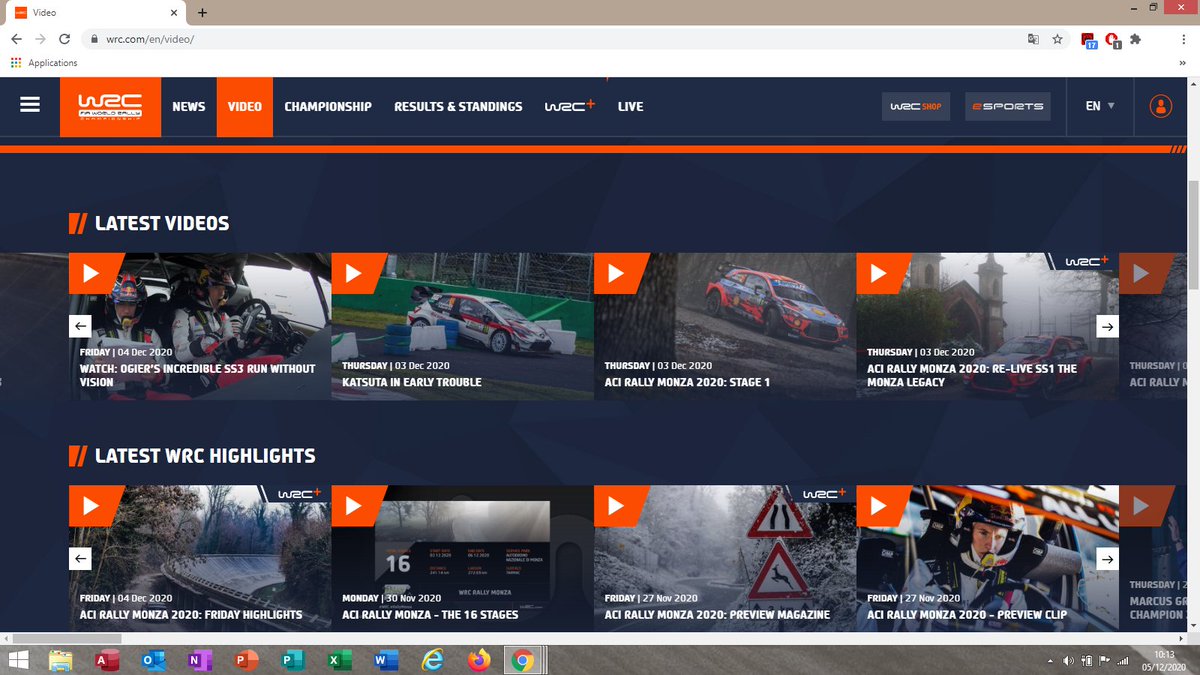The image size is (1200, 675).
Task: Play the Friday Highlights video
Action: point(92,506)
